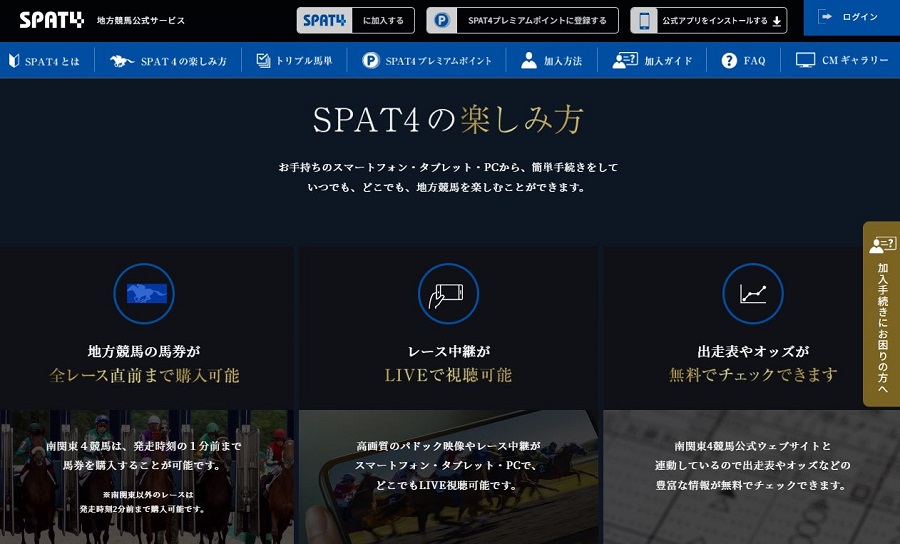Click the download arrow icon on app button
This screenshot has height=544, width=900.
click(x=777, y=21)
